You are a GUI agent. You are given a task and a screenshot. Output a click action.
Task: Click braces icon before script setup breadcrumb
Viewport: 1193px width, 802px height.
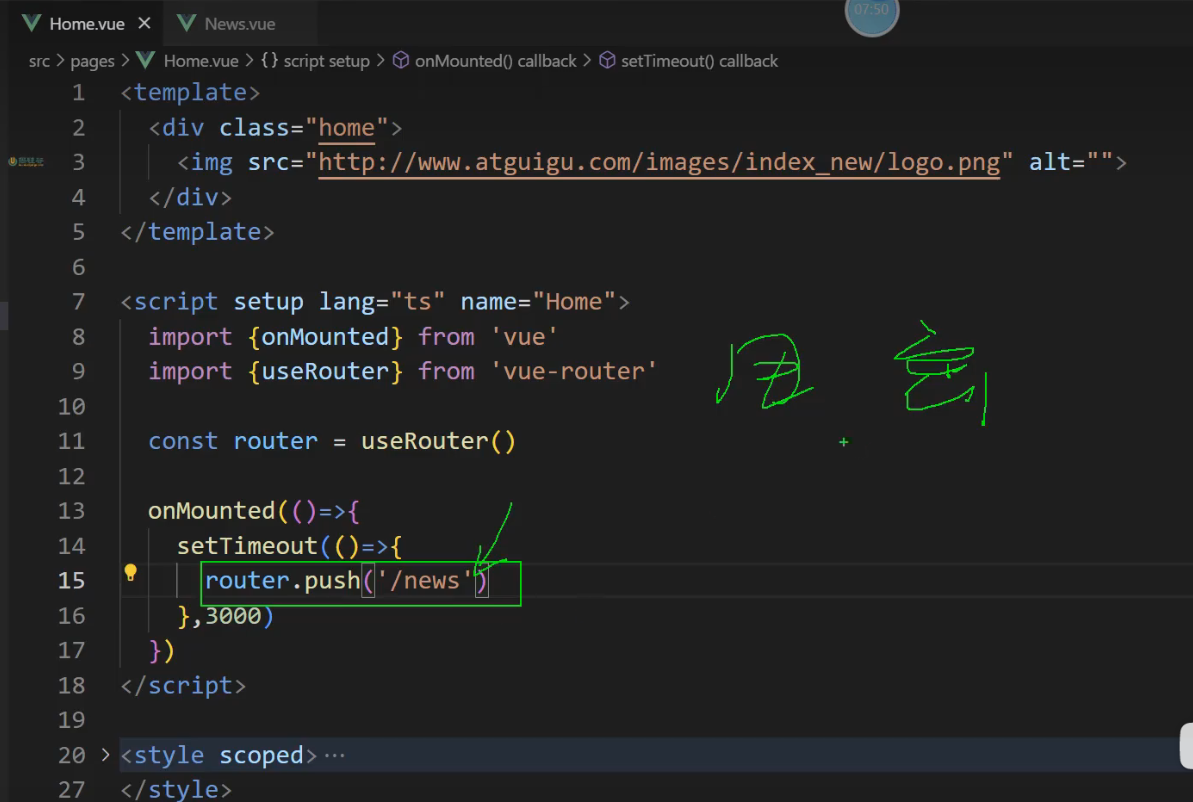tap(269, 60)
